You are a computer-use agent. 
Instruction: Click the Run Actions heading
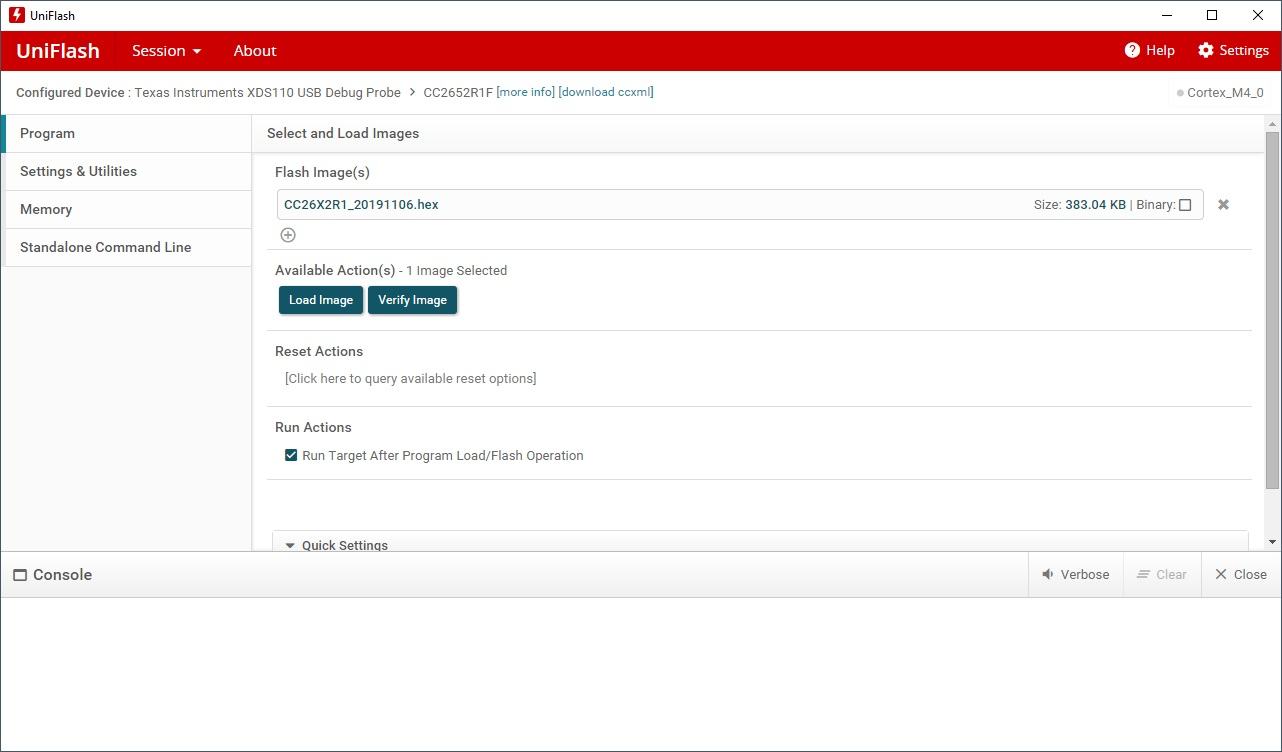point(313,428)
